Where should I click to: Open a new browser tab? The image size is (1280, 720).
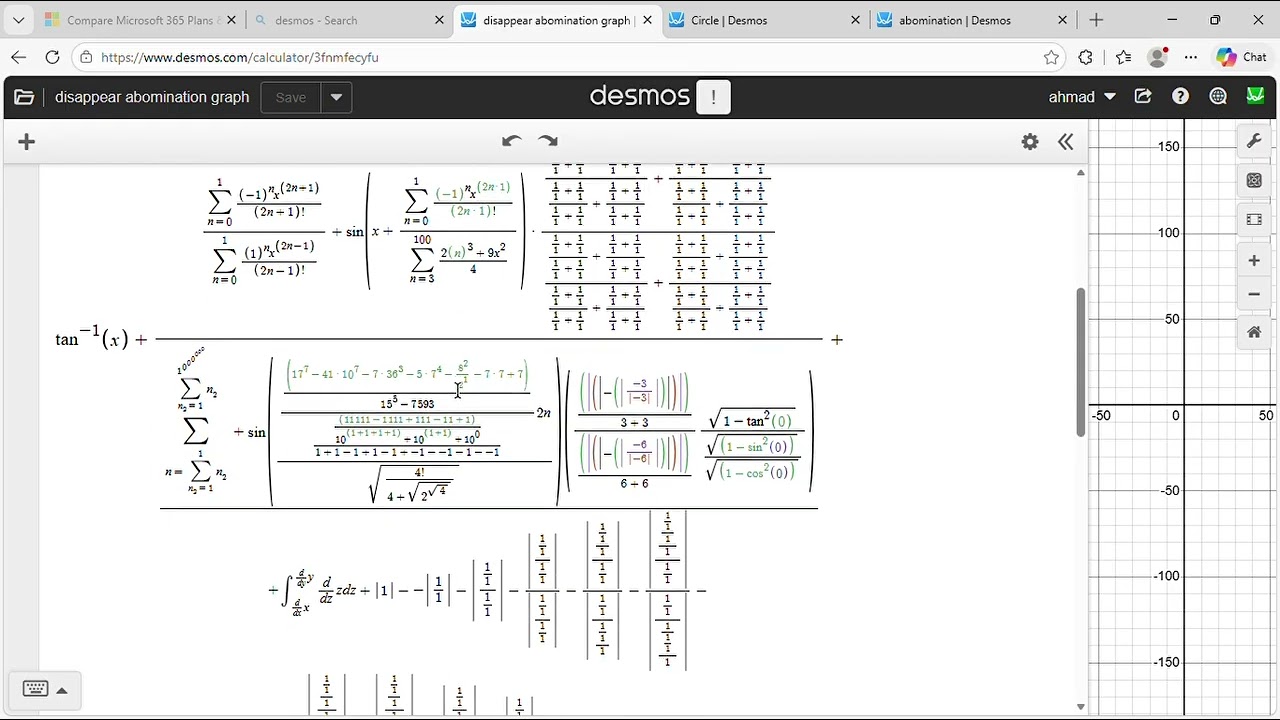pyautogui.click(x=1096, y=20)
